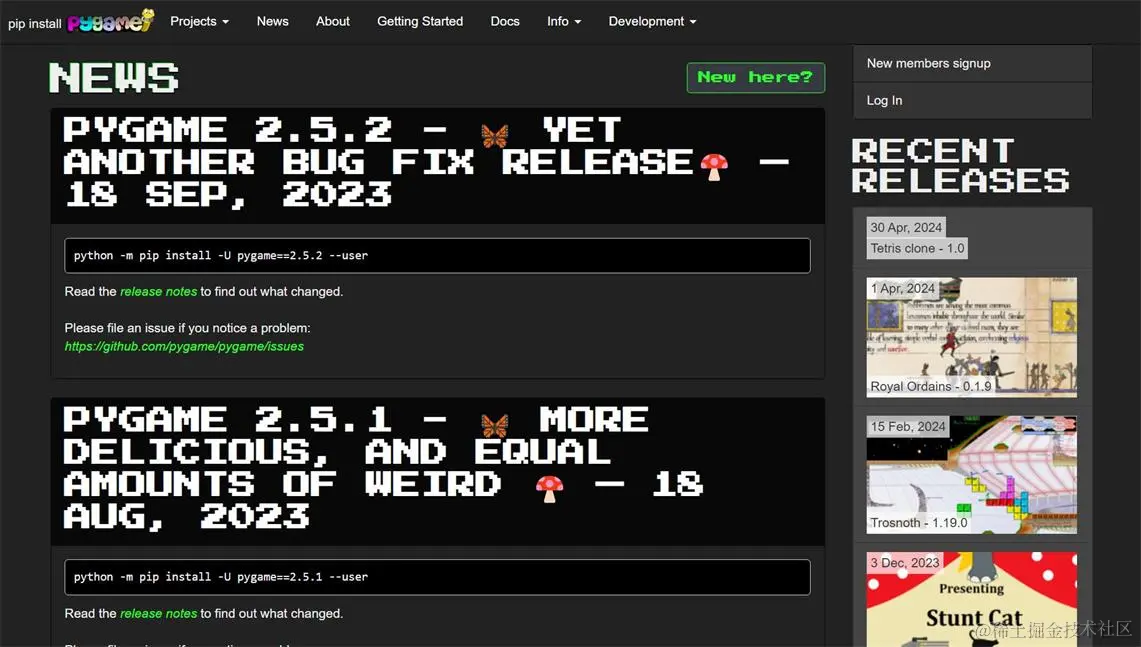Click the pygame logo in the navbar
Screen dimensions: 1141x647
click(111, 21)
